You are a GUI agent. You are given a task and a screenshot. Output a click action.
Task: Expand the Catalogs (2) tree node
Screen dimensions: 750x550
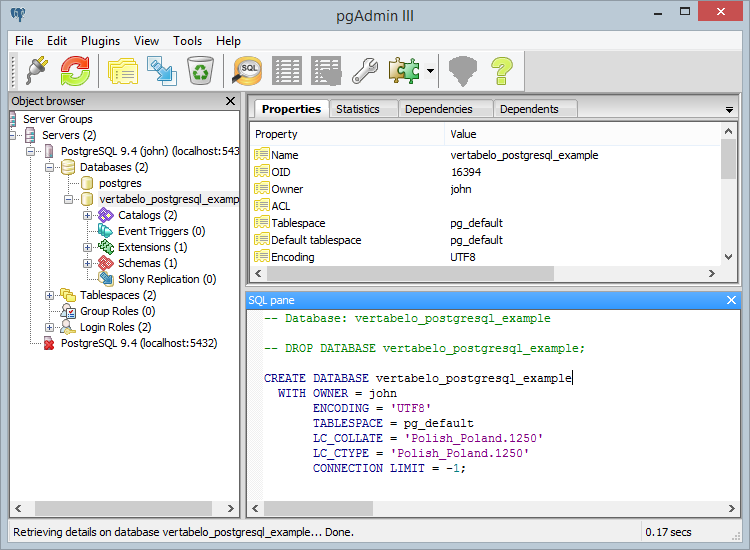[88, 215]
